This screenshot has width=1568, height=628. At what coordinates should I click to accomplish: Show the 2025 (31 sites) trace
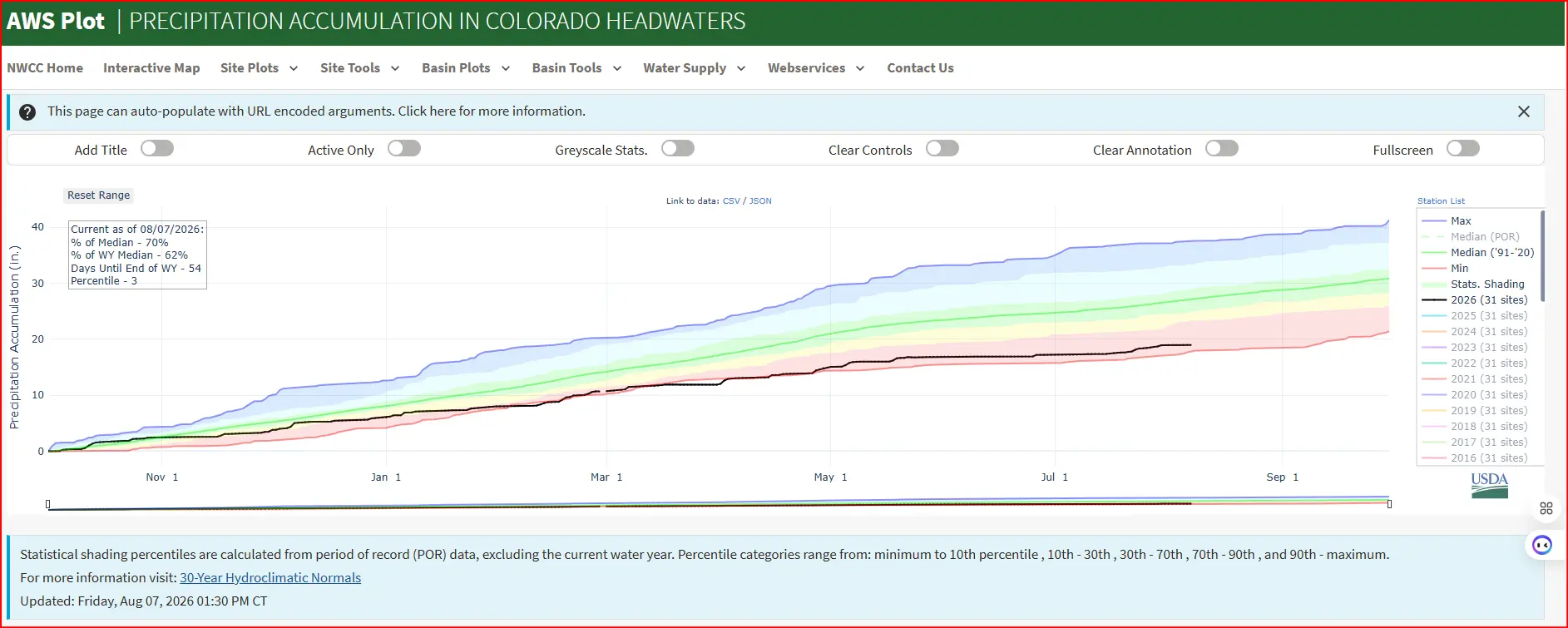coord(1475,316)
